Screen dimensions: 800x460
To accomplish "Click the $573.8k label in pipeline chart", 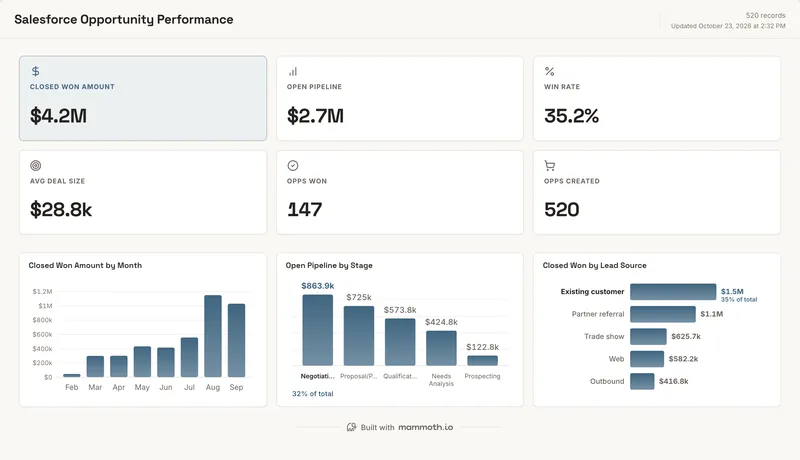I will coord(401,310).
